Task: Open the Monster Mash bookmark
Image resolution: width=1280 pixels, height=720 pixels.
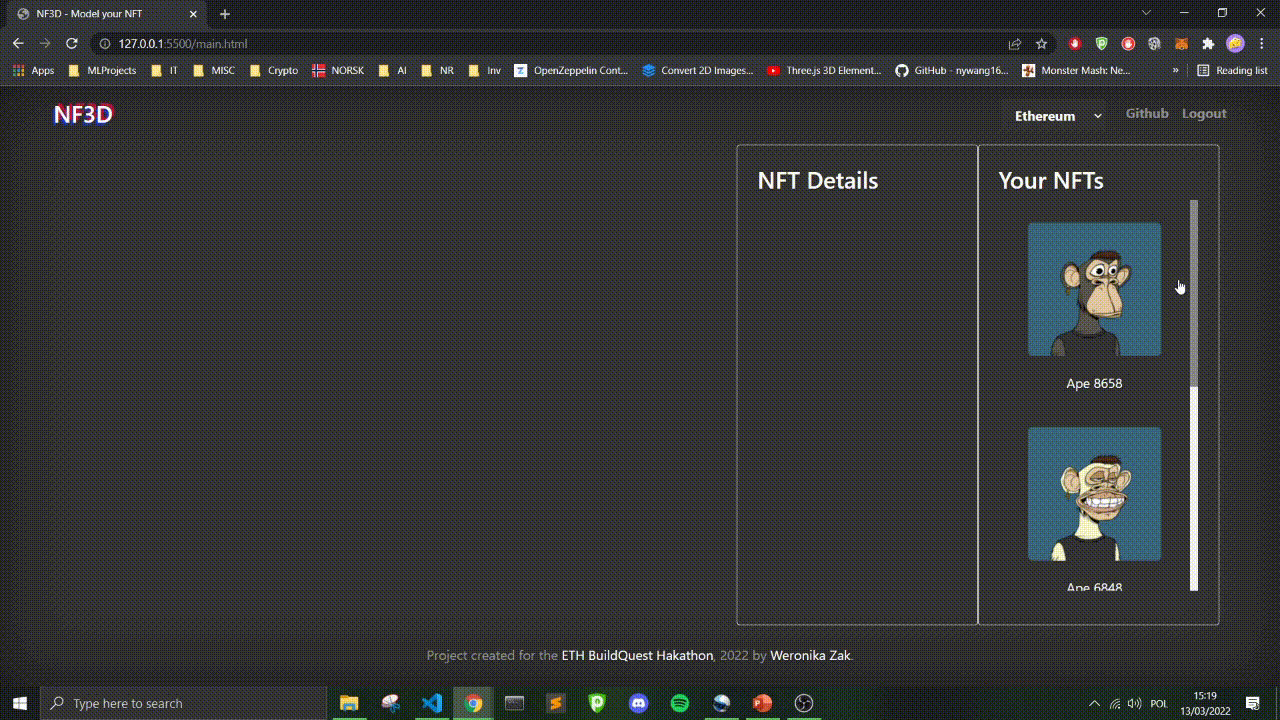Action: pos(1076,71)
